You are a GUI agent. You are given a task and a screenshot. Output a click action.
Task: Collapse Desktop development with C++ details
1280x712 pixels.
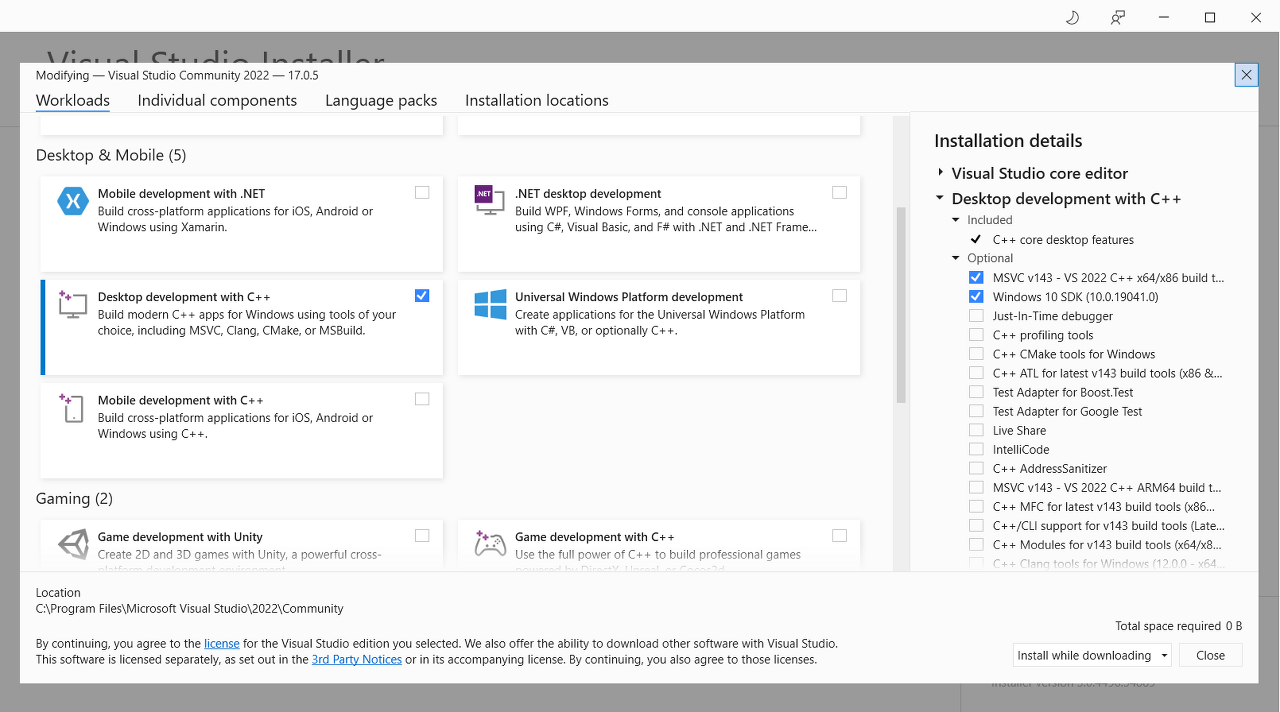tap(941, 199)
